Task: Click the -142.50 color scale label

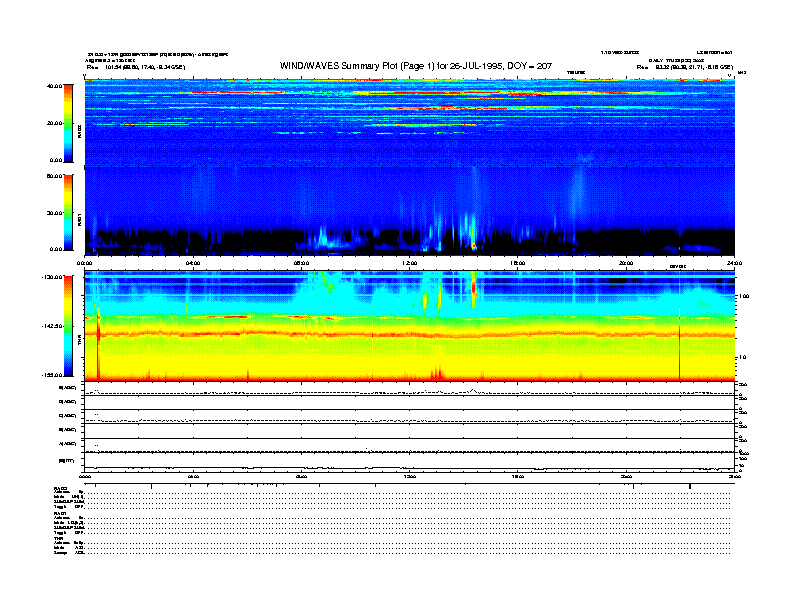Action: 52,326
